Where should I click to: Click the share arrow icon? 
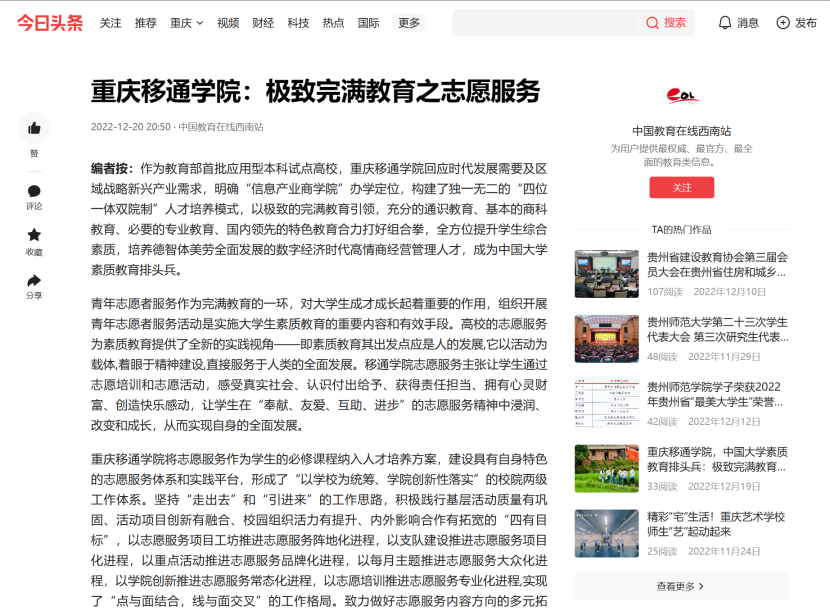(x=34, y=280)
